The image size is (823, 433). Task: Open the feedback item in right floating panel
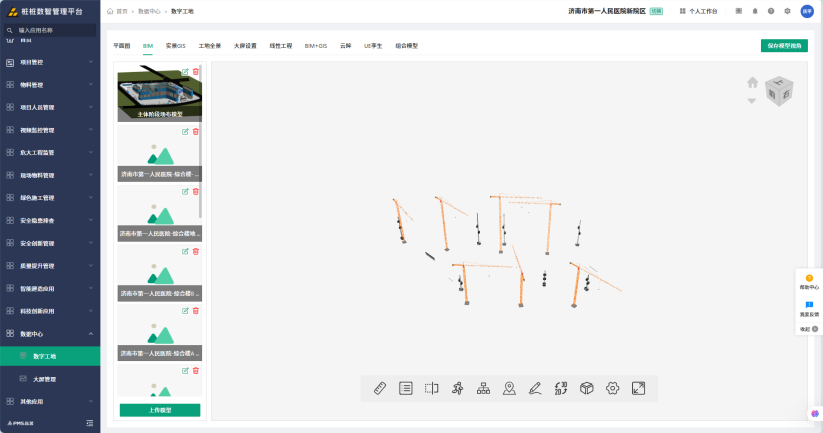coord(809,309)
